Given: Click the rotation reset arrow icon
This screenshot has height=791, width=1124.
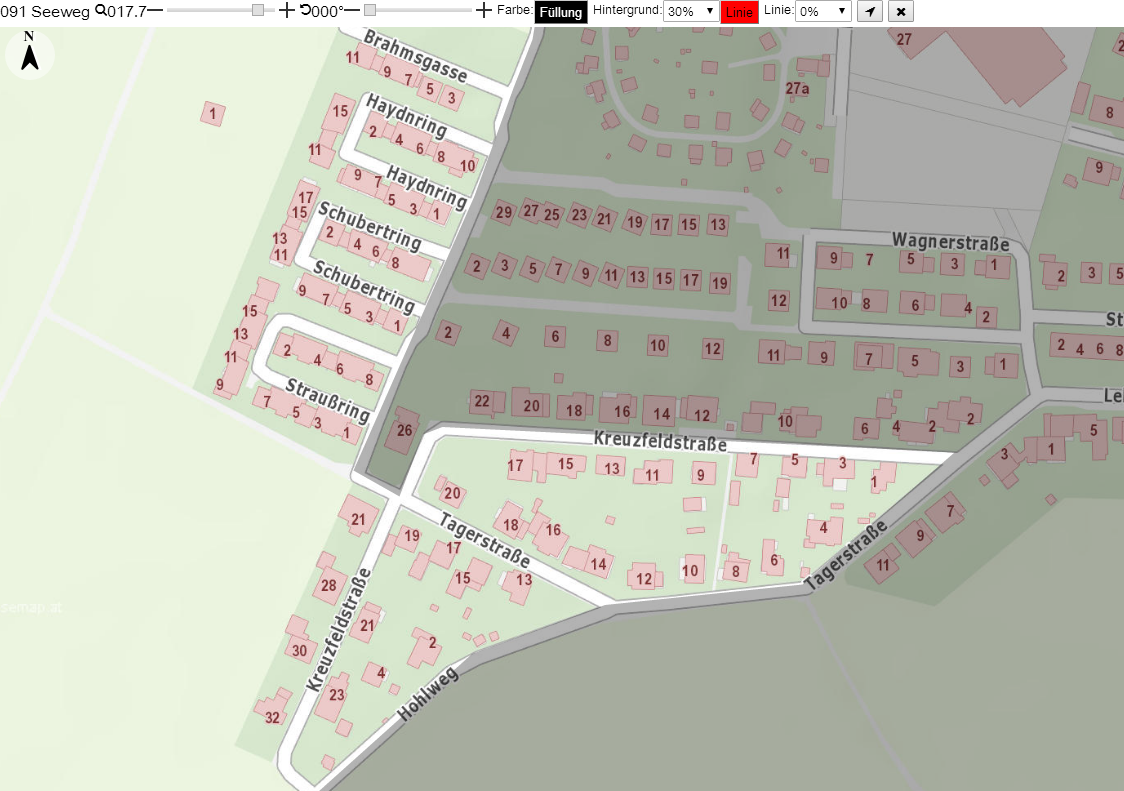Looking at the screenshot, I should coord(305,10).
